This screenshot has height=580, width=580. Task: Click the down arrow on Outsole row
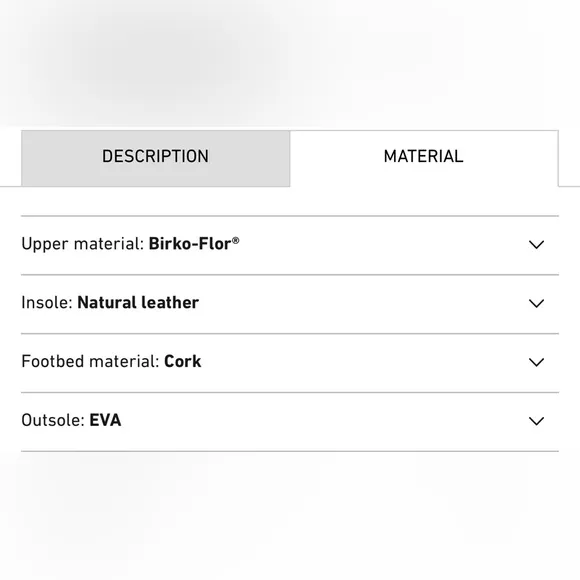tap(536, 421)
